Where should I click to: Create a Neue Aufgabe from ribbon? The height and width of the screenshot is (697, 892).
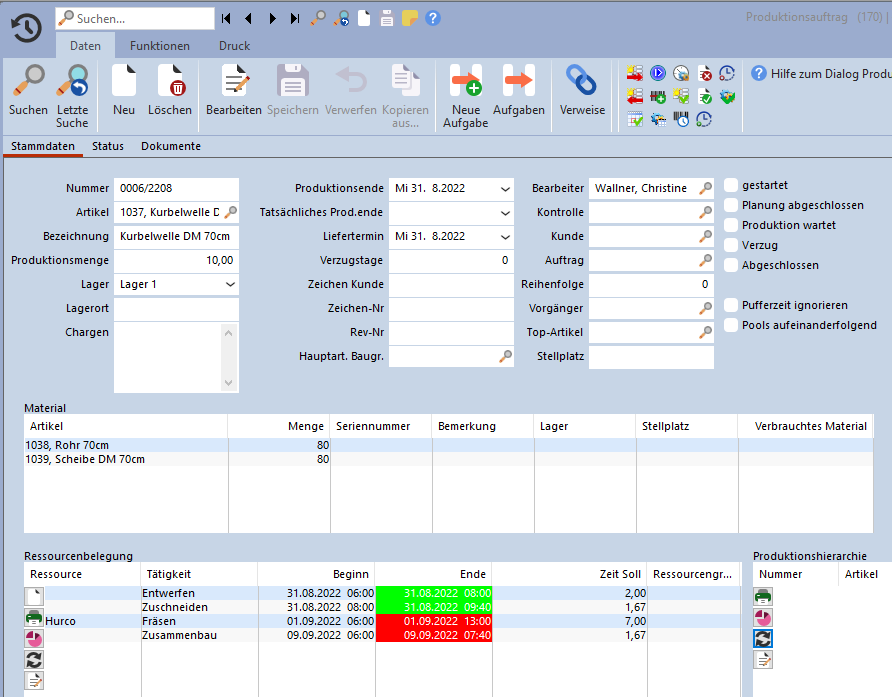pyautogui.click(x=466, y=82)
